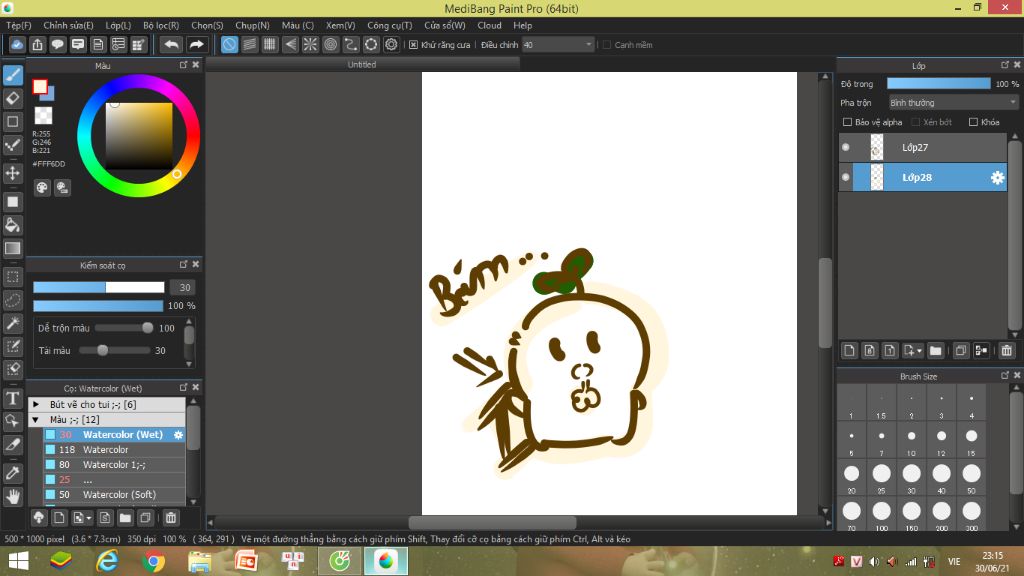Choose brush size 50 preset
This screenshot has height=576, width=1024.
pyautogui.click(x=971, y=477)
